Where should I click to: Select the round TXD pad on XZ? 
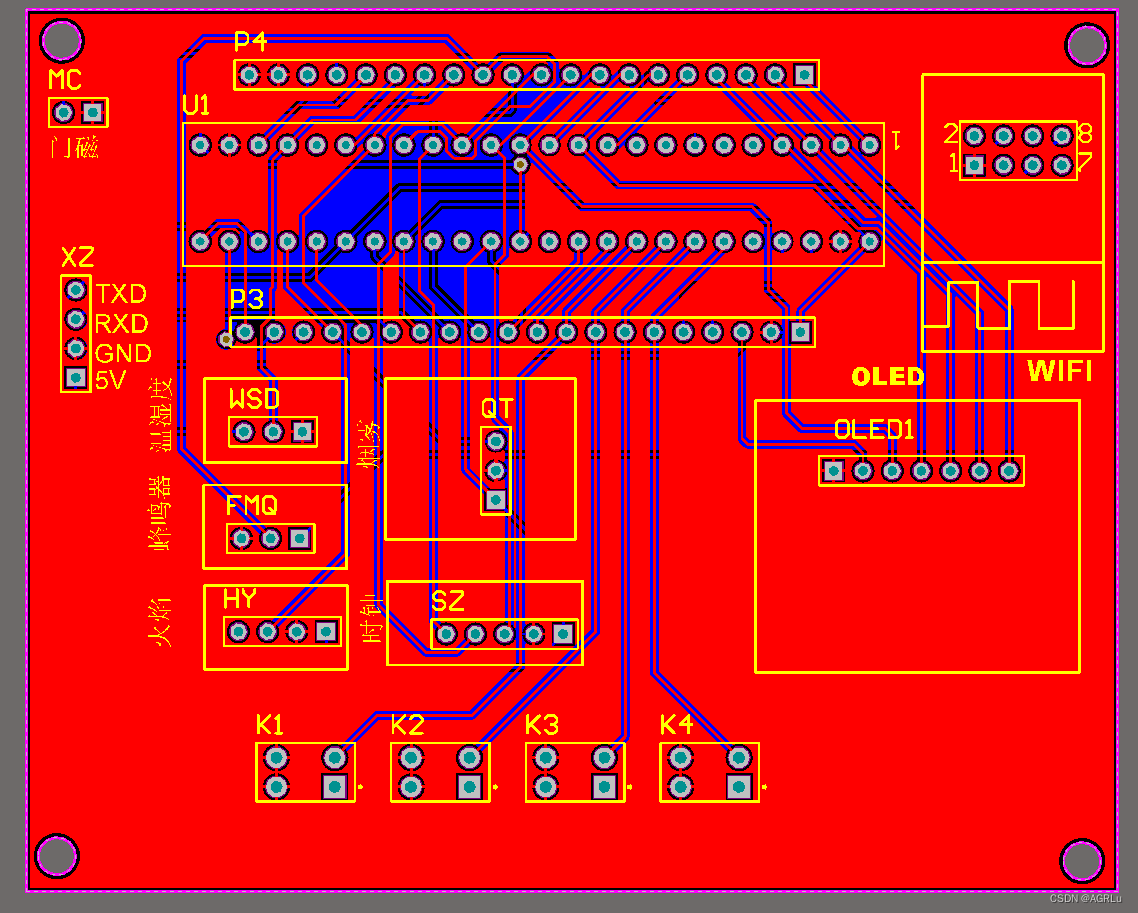coord(75,290)
